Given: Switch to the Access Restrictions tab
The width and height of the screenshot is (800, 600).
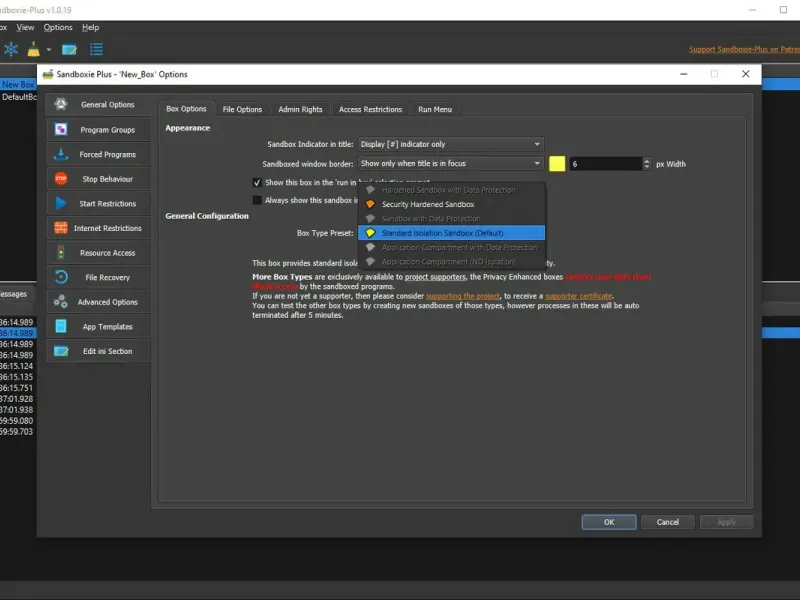Looking at the screenshot, I should coord(370,109).
